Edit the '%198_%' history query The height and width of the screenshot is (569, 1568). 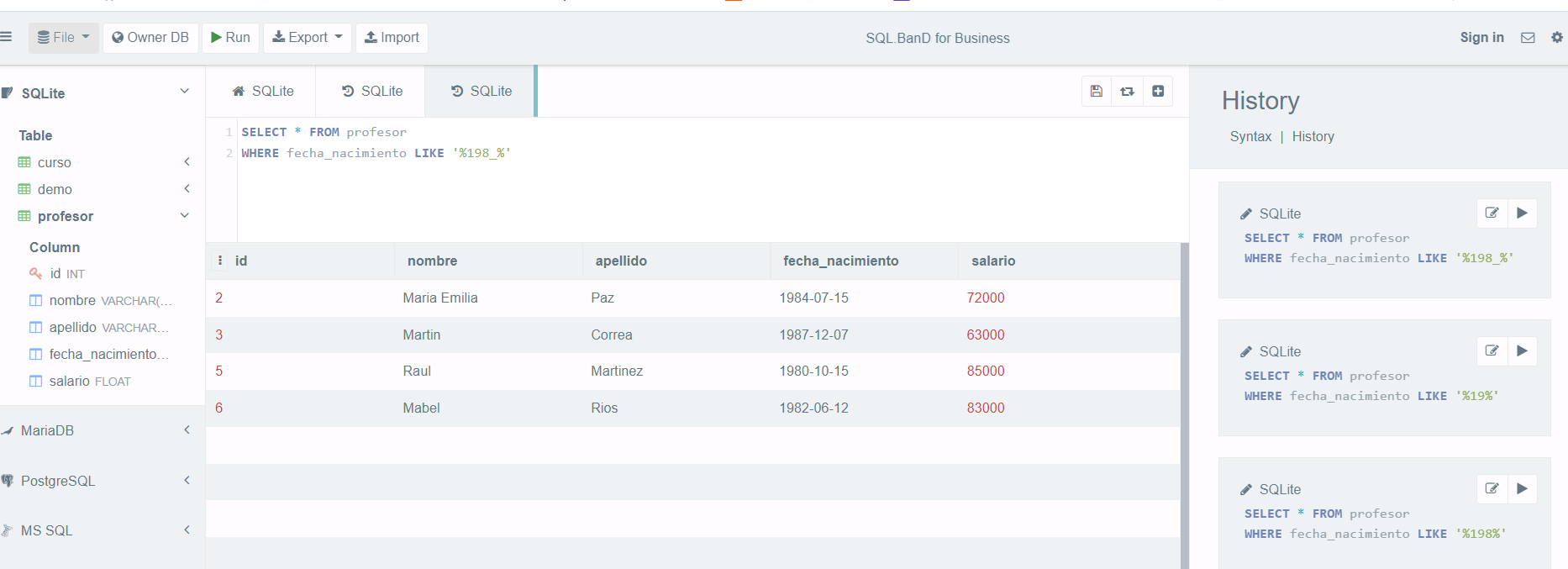[x=1492, y=213]
